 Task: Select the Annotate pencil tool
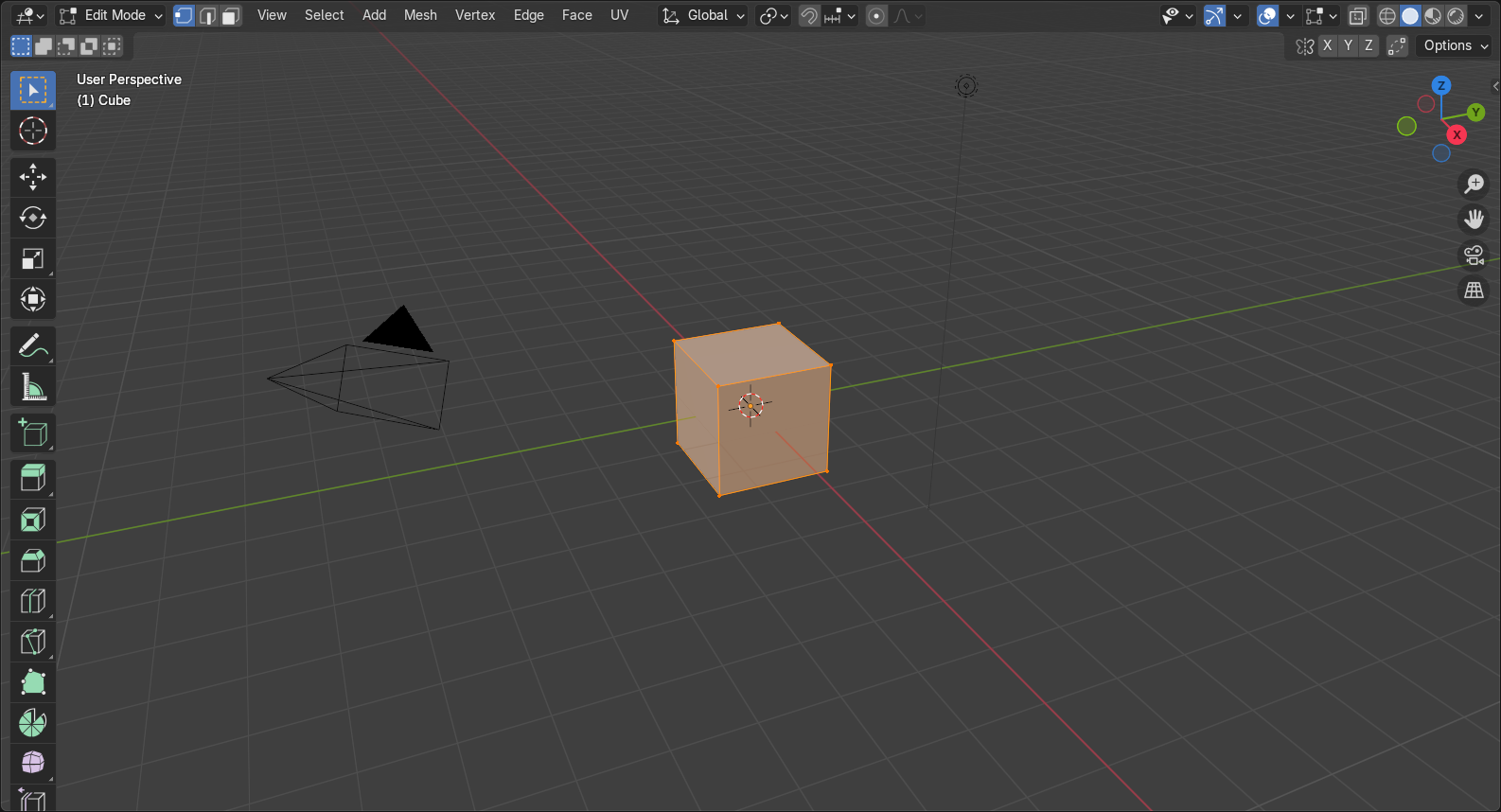[33, 346]
